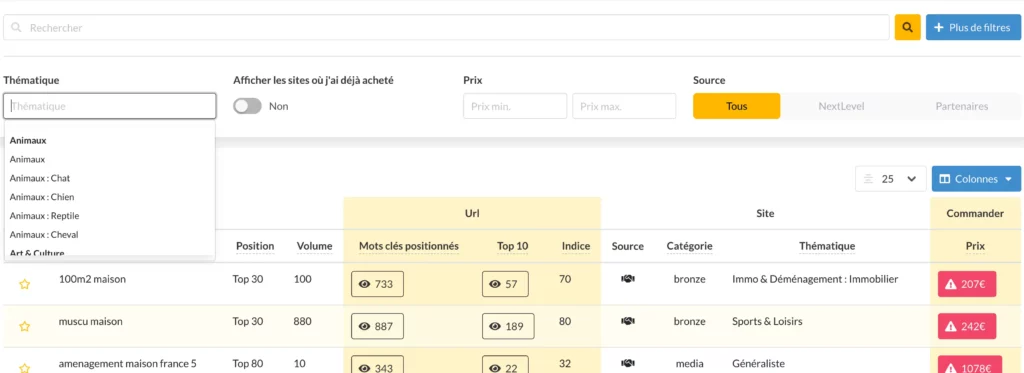
Task: Click the Thématique combo box
Action: coord(110,106)
